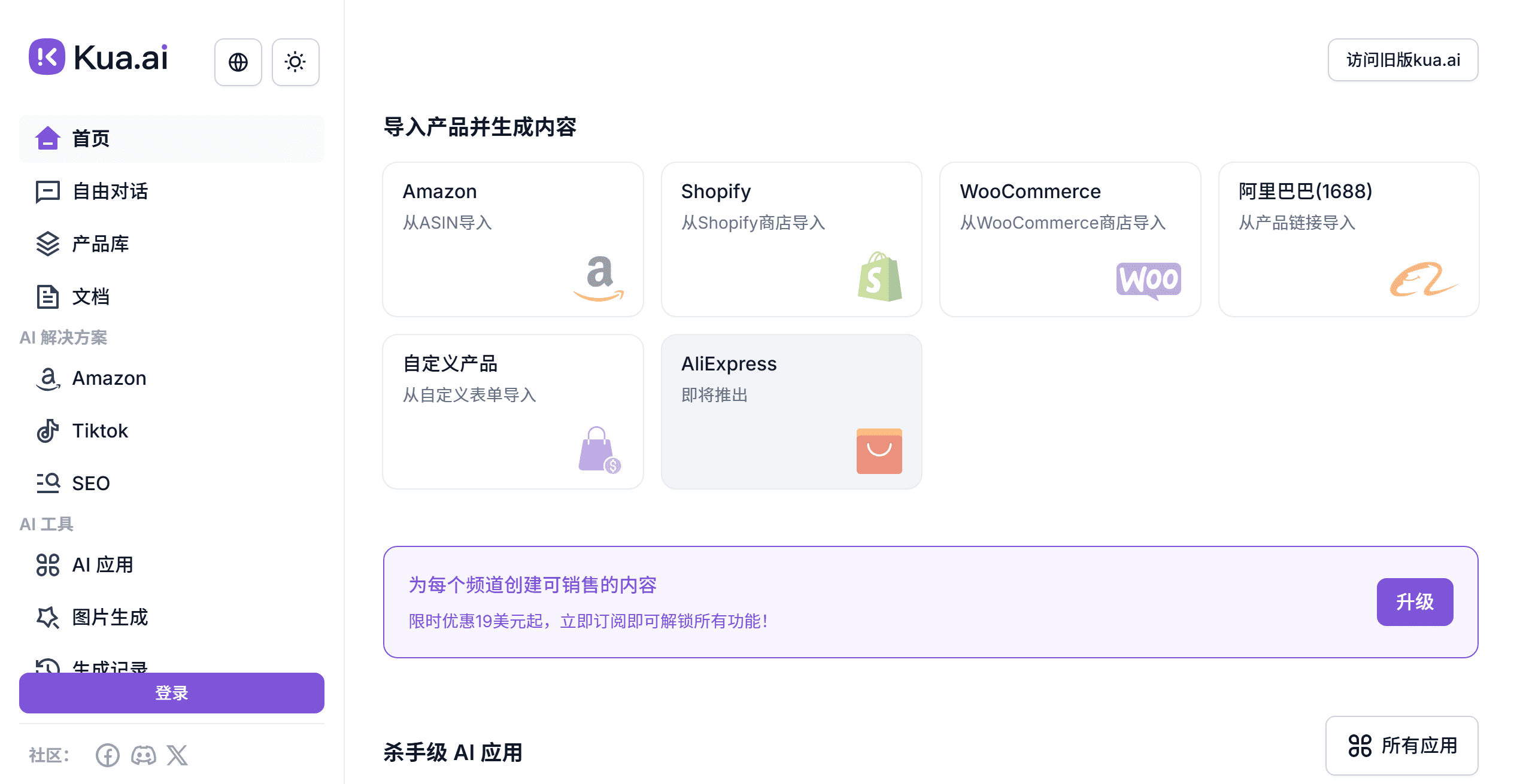
Task: Open 自由对话 via the chat bubble icon
Action: (x=48, y=192)
